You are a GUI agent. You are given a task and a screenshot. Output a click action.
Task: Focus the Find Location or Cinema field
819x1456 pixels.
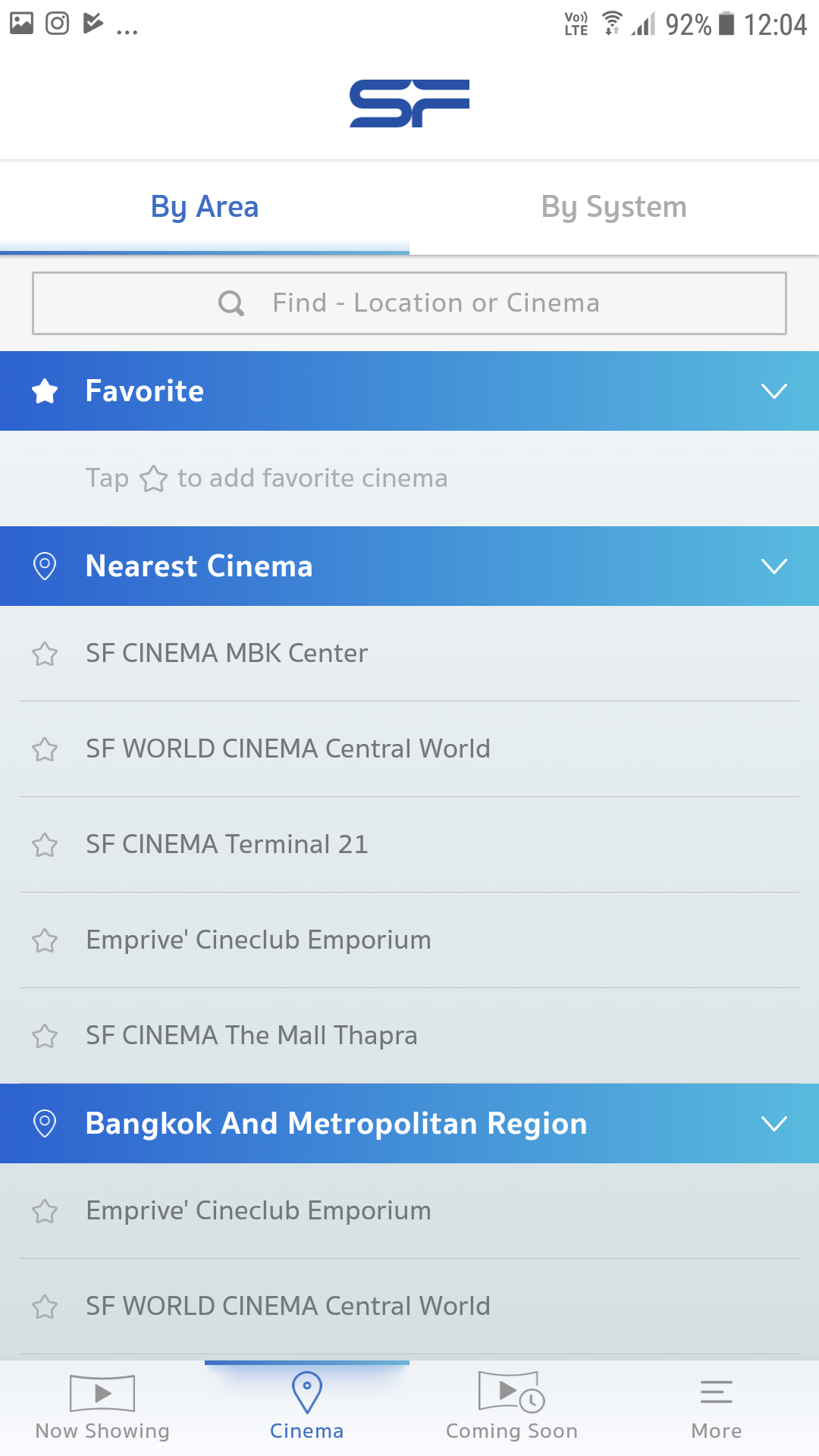pyautogui.click(x=409, y=303)
